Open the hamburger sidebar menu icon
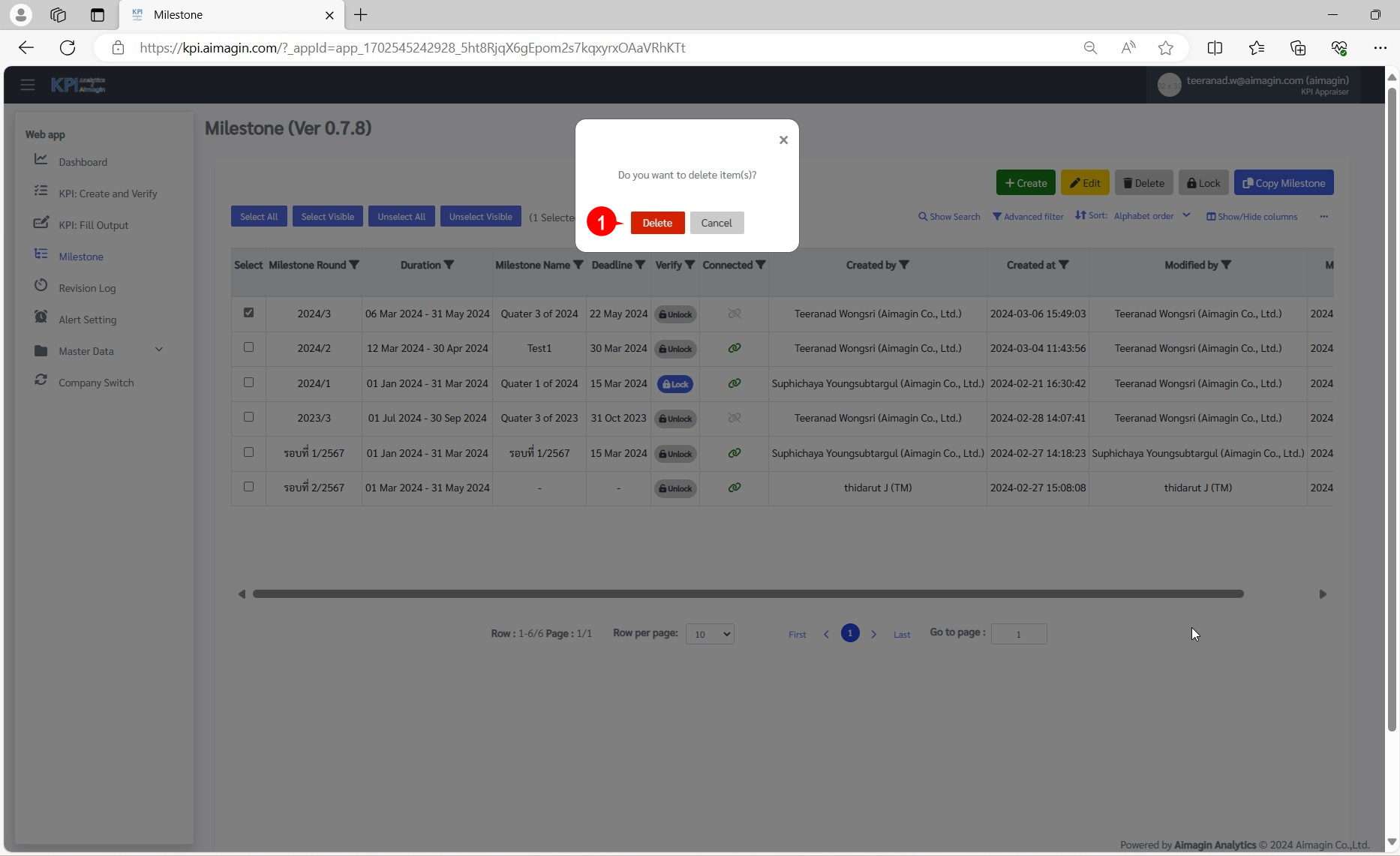Image resolution: width=1400 pixels, height=856 pixels. pyautogui.click(x=28, y=85)
